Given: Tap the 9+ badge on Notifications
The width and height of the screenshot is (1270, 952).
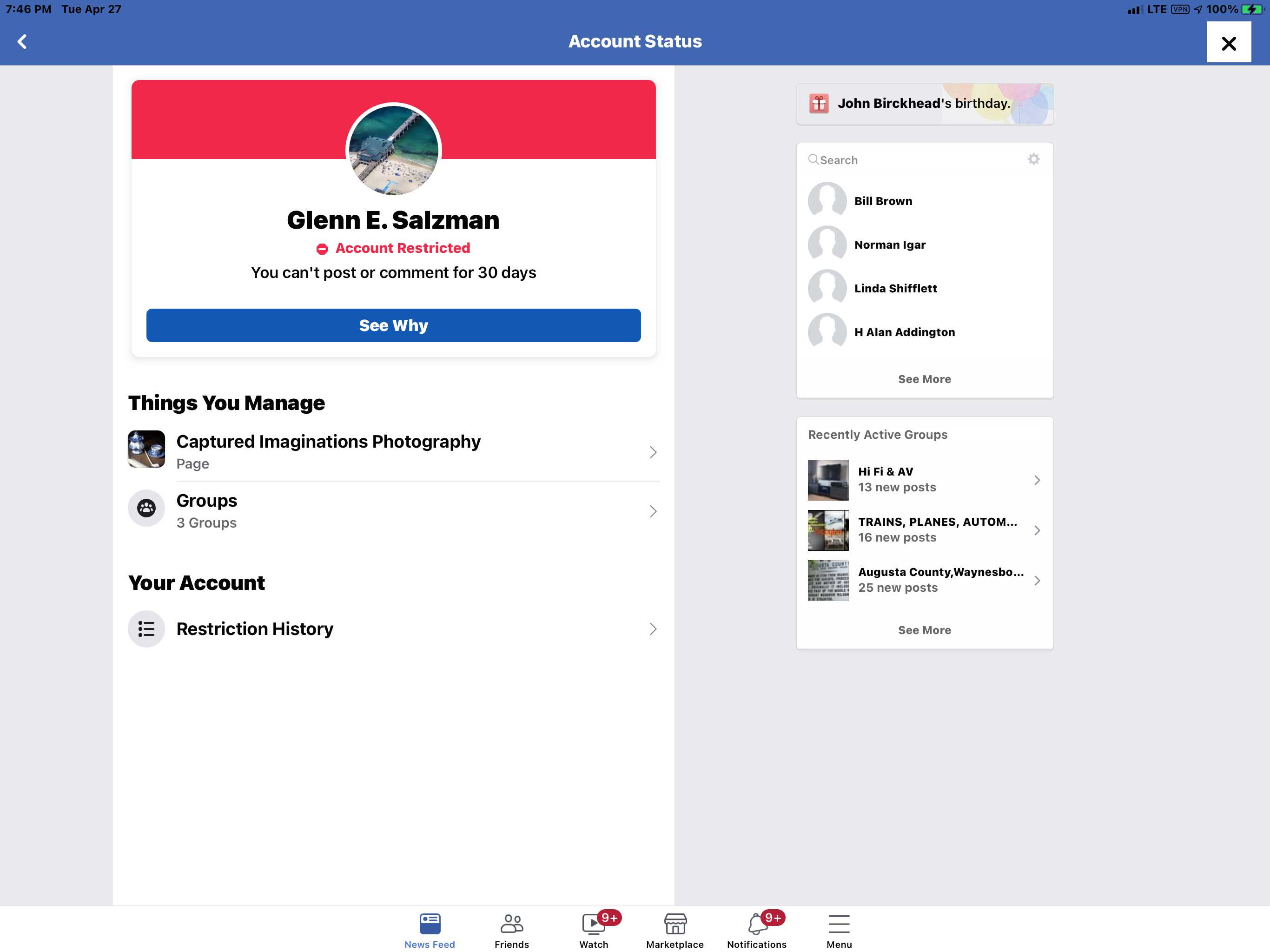Looking at the screenshot, I should (x=773, y=918).
